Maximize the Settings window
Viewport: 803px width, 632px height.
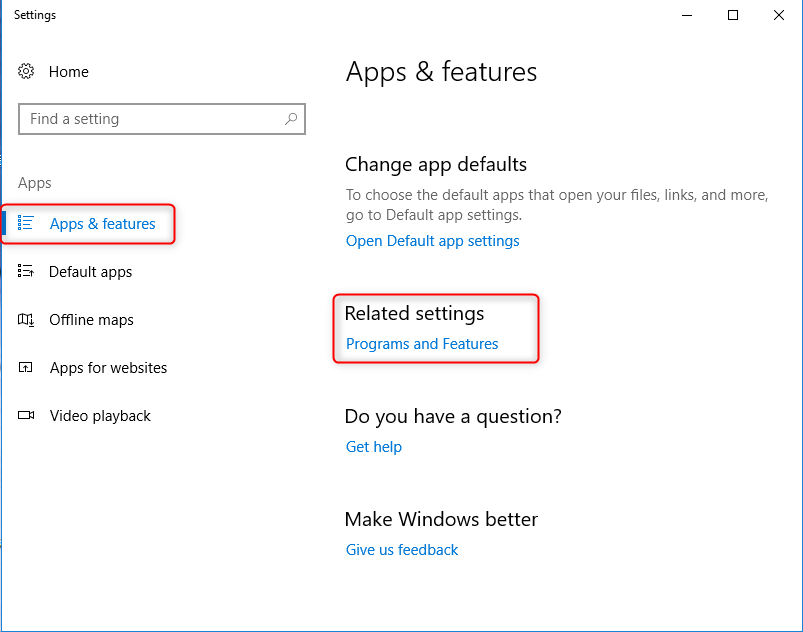click(x=733, y=15)
